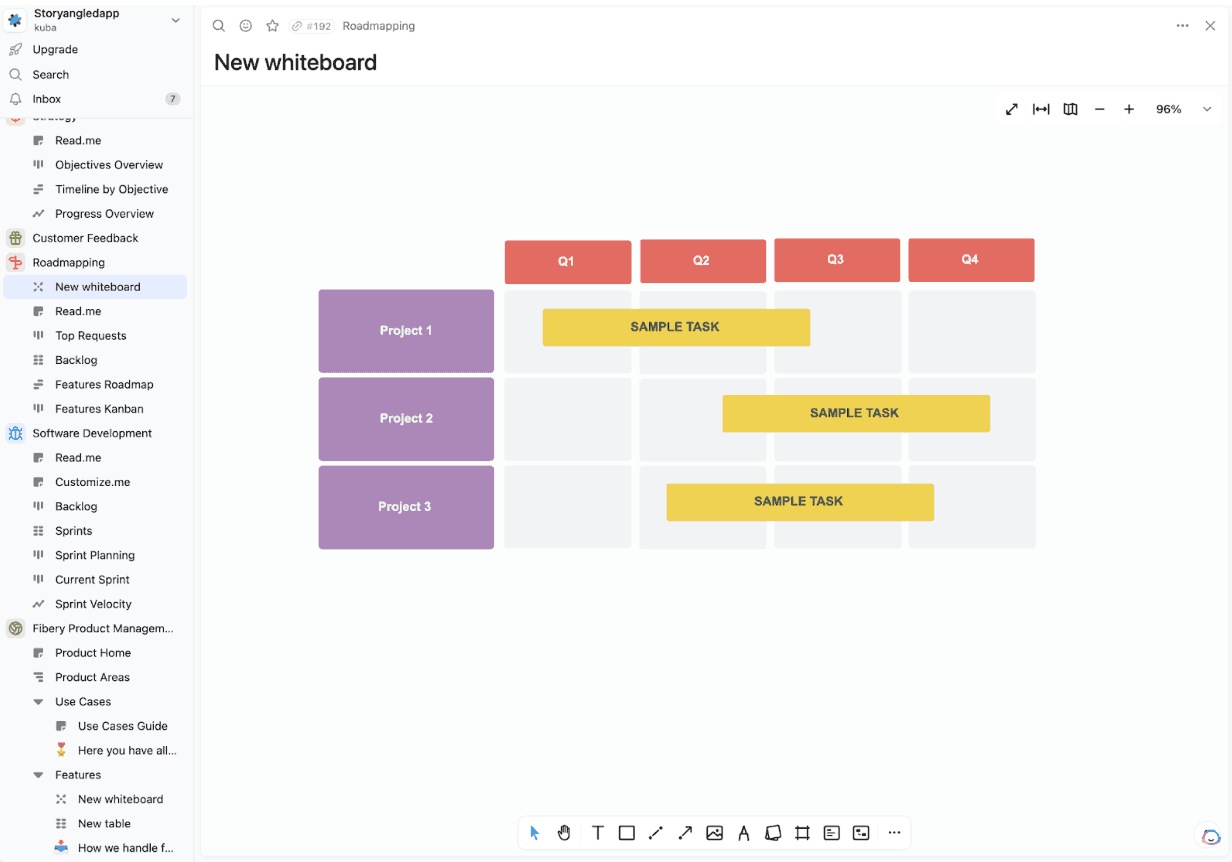Select the arrow connector tool
Viewport: 1232px width, 862px height.
pos(685,832)
